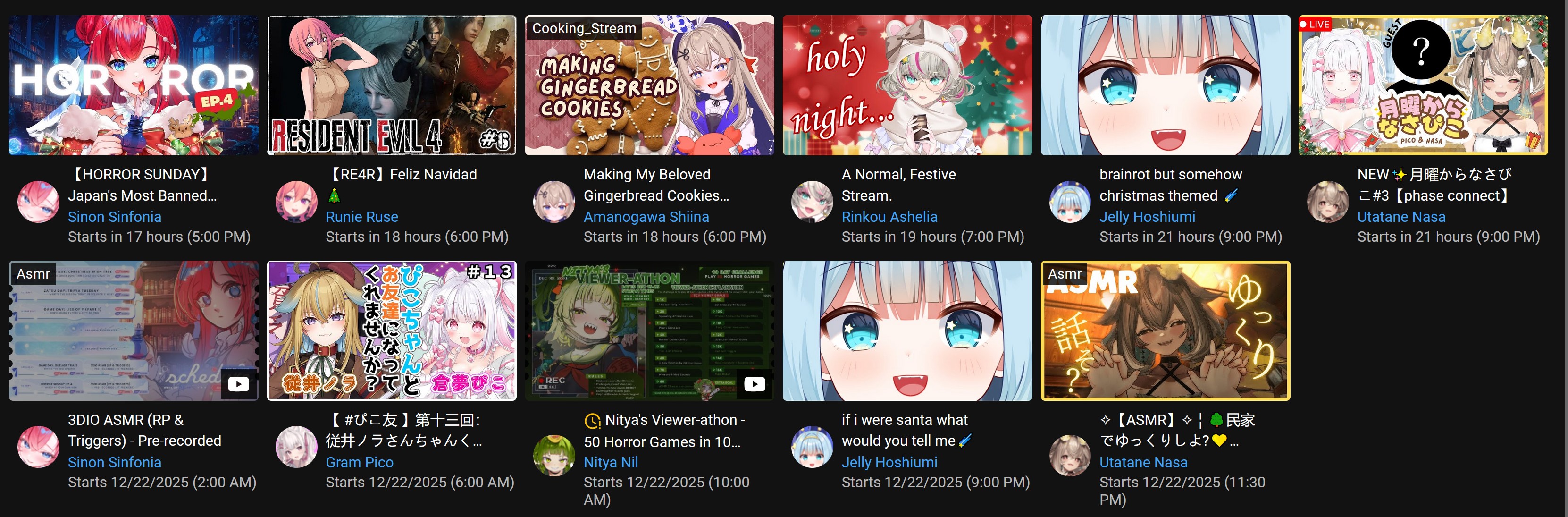Click the play icon on the Viewer-athon thumbnail

pyautogui.click(x=754, y=384)
